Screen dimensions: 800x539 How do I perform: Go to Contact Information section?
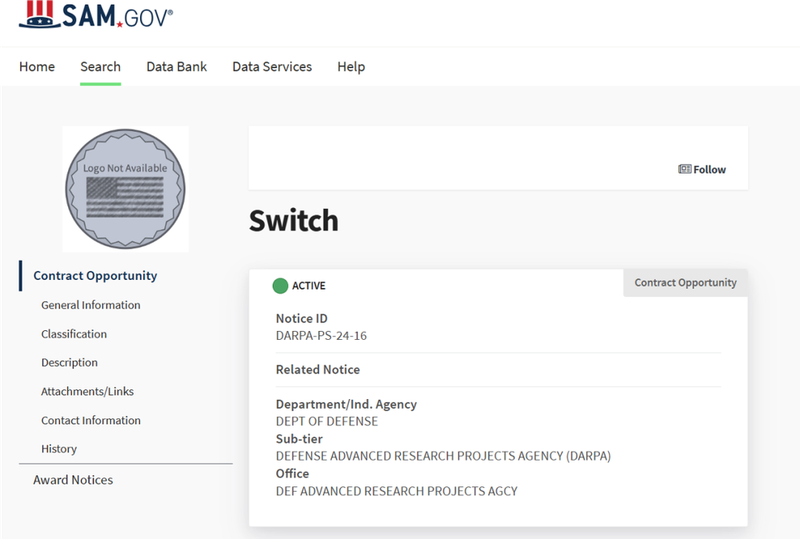pyautogui.click(x=90, y=421)
